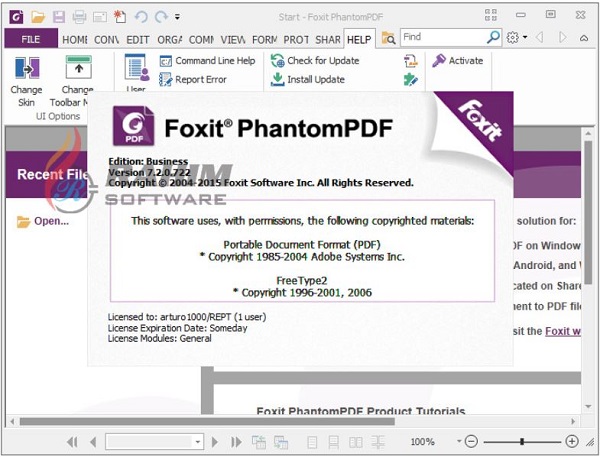Click the zoom out minus button
The width and height of the screenshot is (600, 457).
click(471, 442)
